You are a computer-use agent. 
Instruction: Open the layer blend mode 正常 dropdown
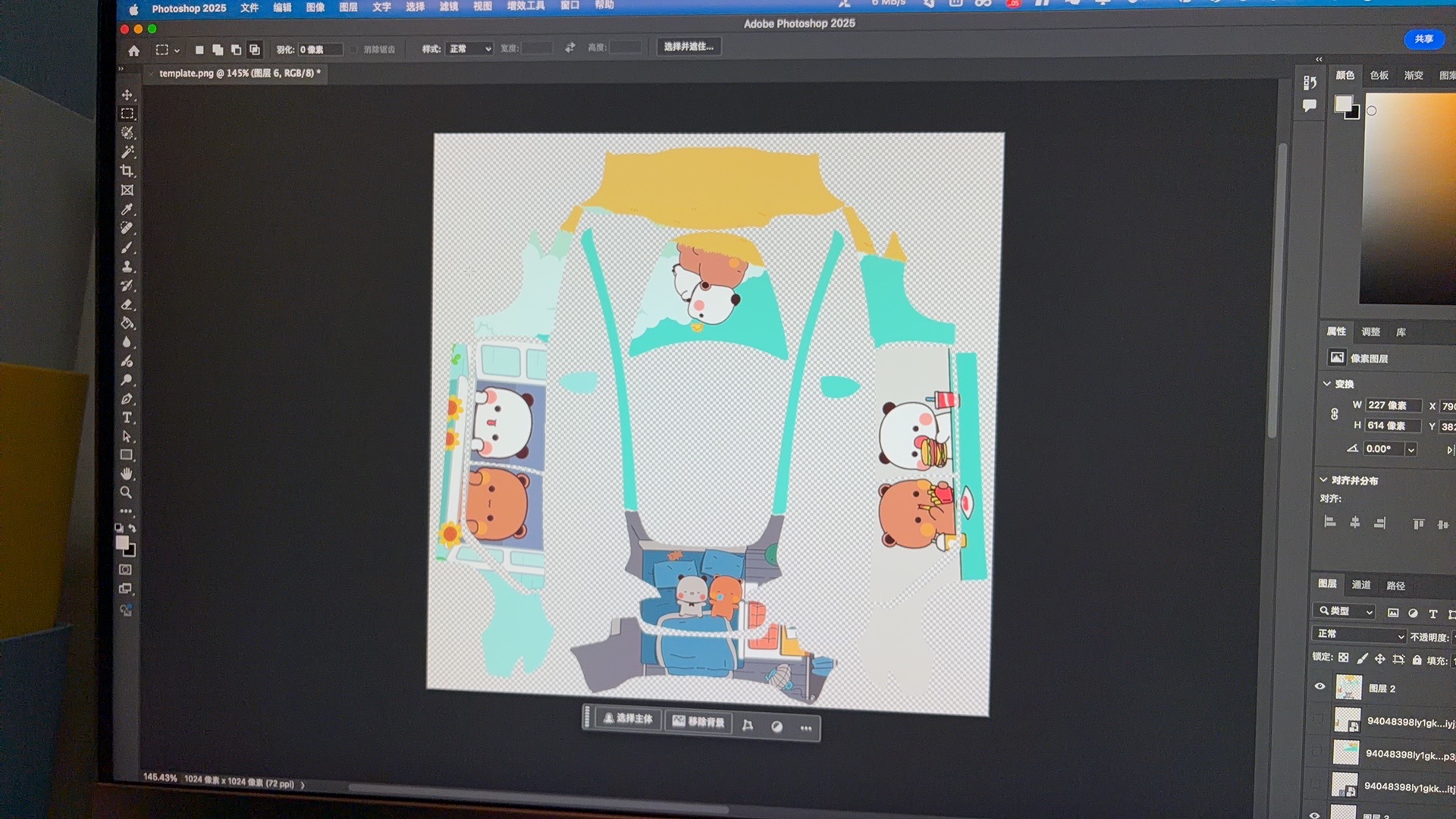tap(1360, 635)
